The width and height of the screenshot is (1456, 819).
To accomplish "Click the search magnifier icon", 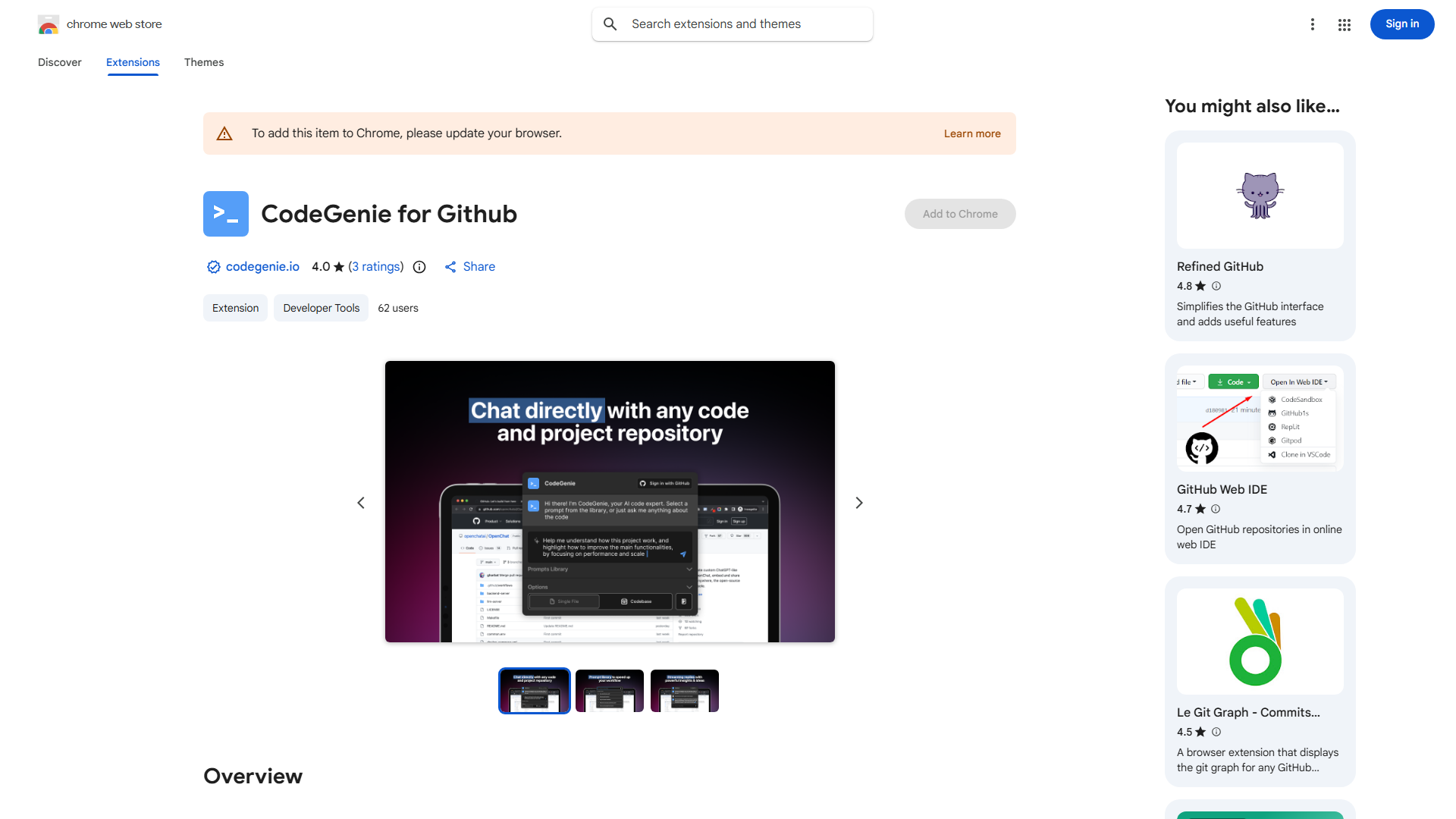I will 610,24.
